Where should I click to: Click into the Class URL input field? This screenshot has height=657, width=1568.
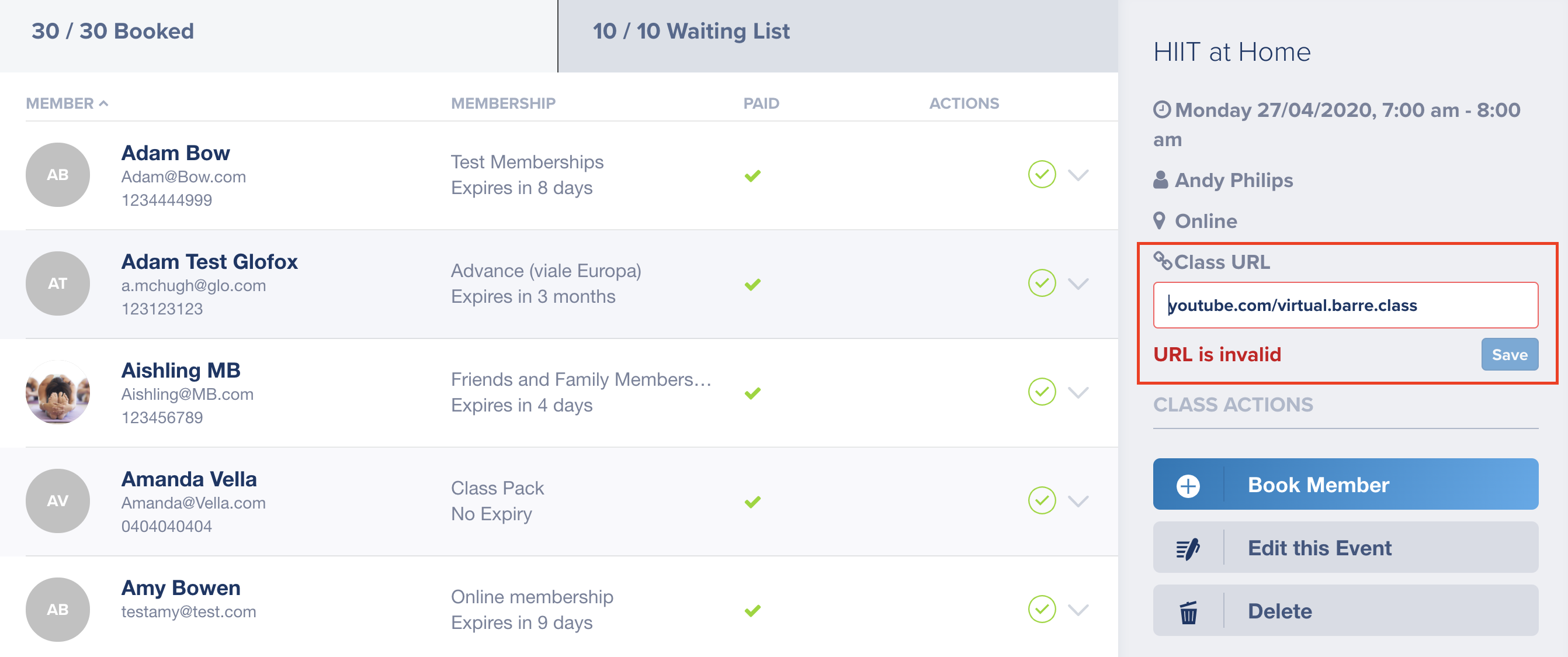tap(1345, 305)
